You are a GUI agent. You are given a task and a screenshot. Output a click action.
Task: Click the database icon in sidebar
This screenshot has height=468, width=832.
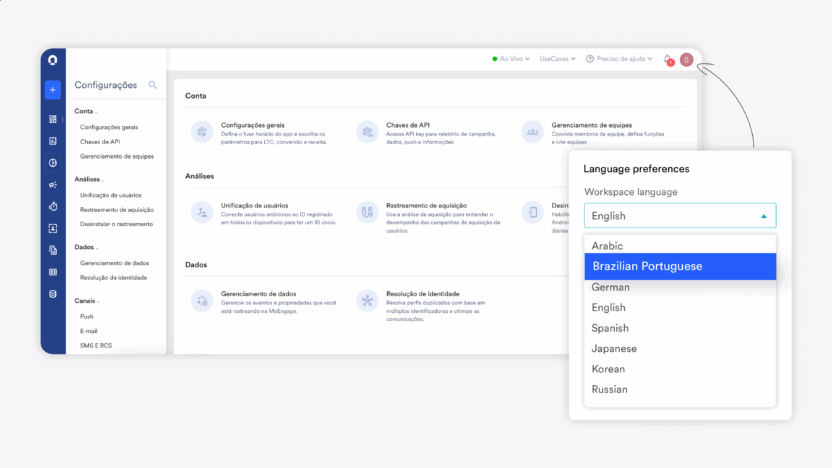coord(52,294)
